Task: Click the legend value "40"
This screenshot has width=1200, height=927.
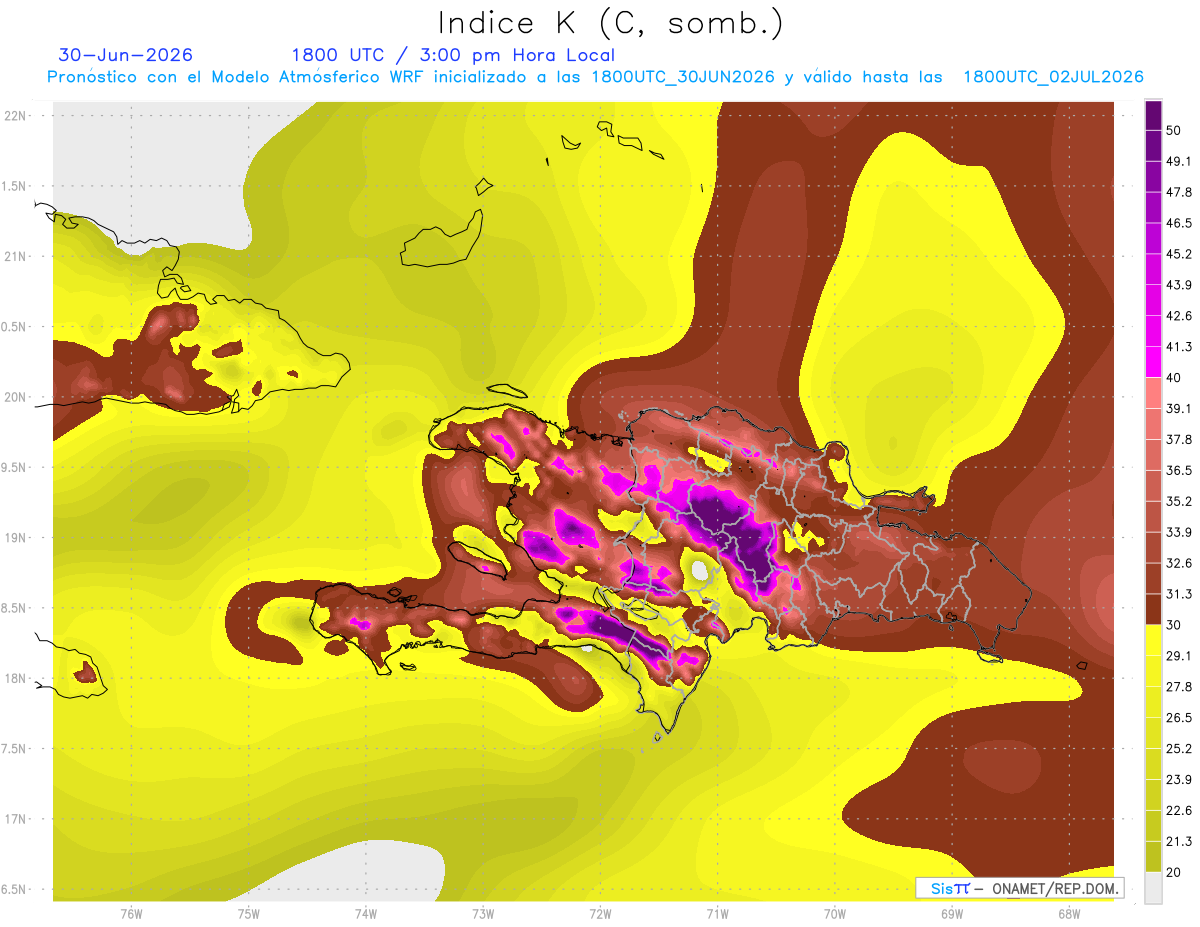Action: point(1174,377)
